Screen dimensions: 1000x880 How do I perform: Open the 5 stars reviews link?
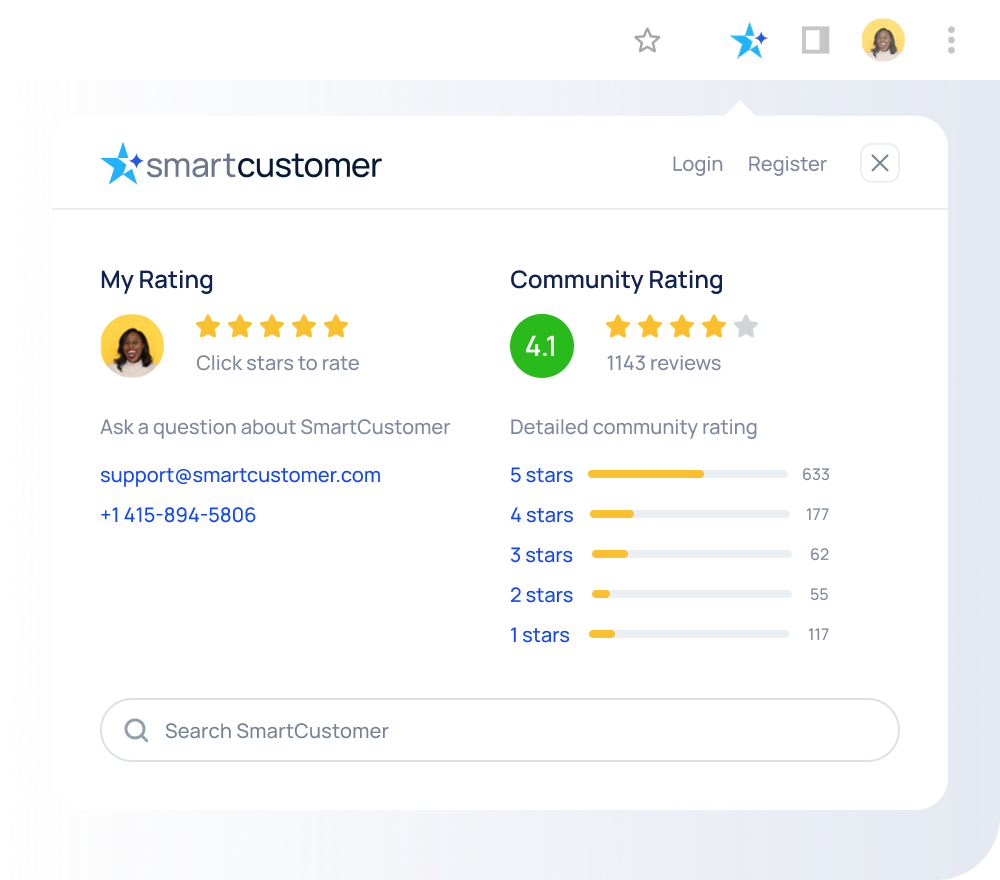click(541, 475)
